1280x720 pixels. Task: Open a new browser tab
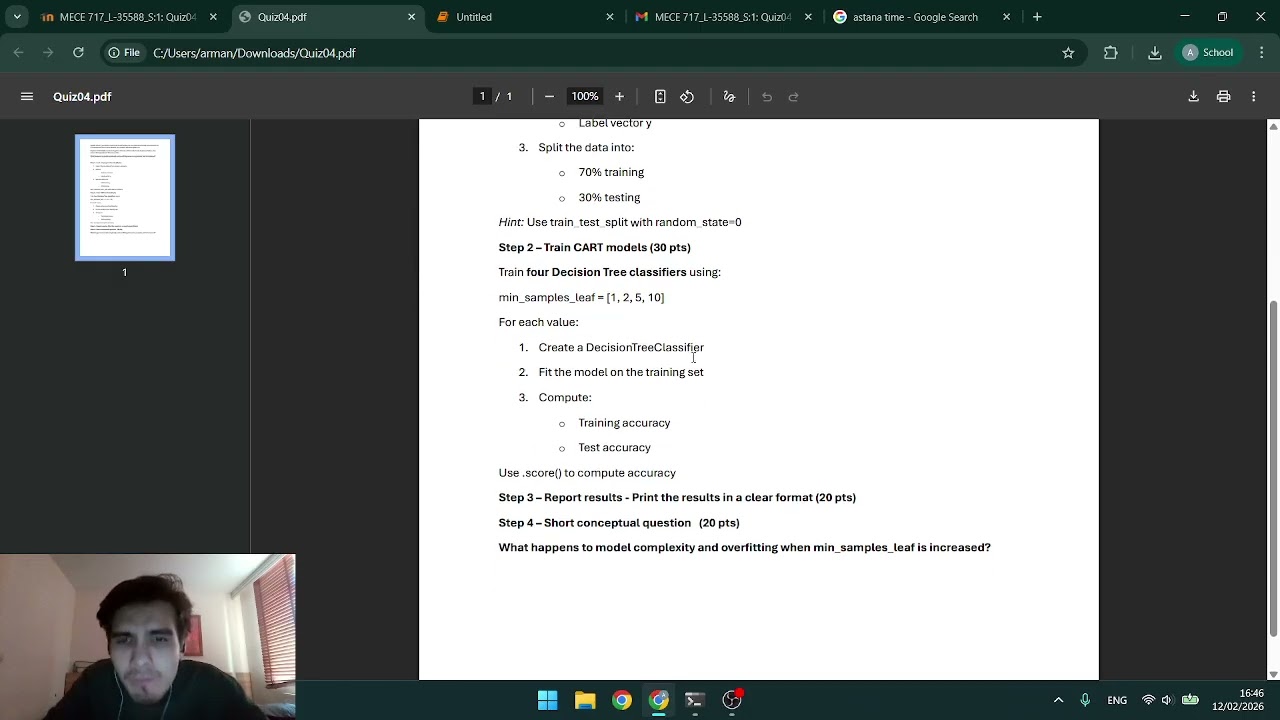1037,17
